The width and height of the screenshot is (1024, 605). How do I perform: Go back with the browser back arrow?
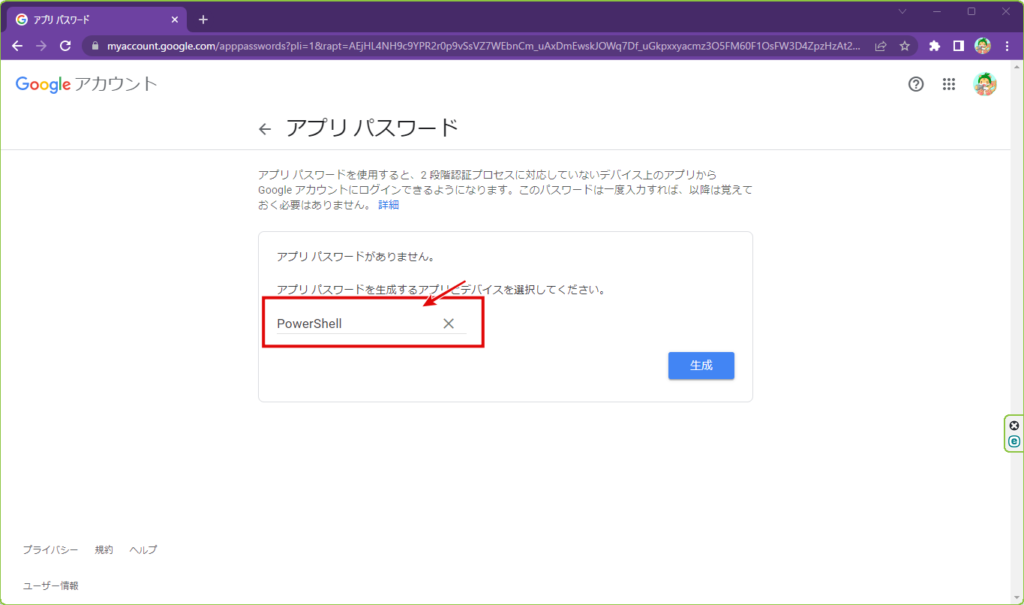tap(18, 46)
